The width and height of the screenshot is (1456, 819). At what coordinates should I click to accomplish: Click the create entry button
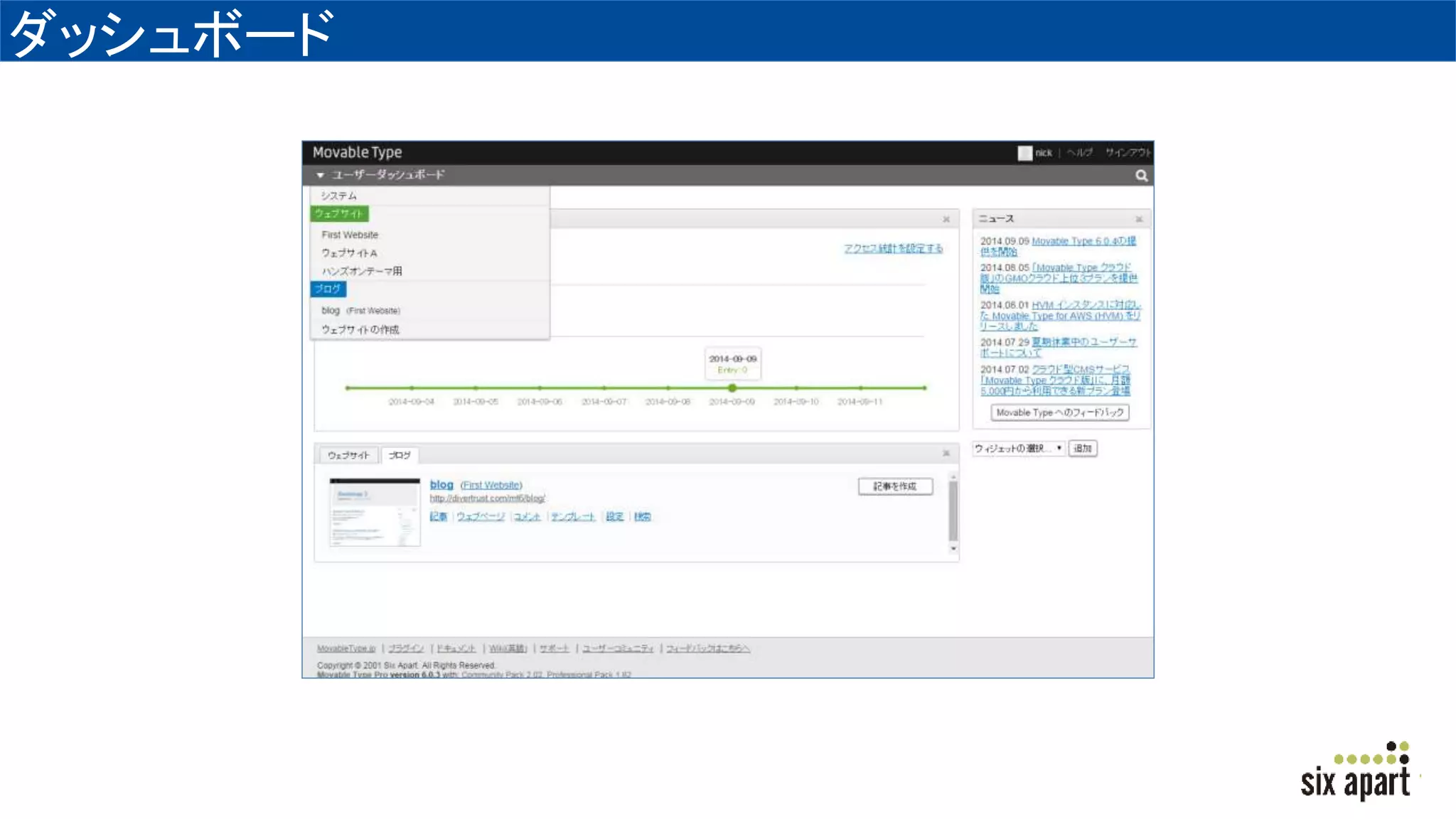[894, 486]
